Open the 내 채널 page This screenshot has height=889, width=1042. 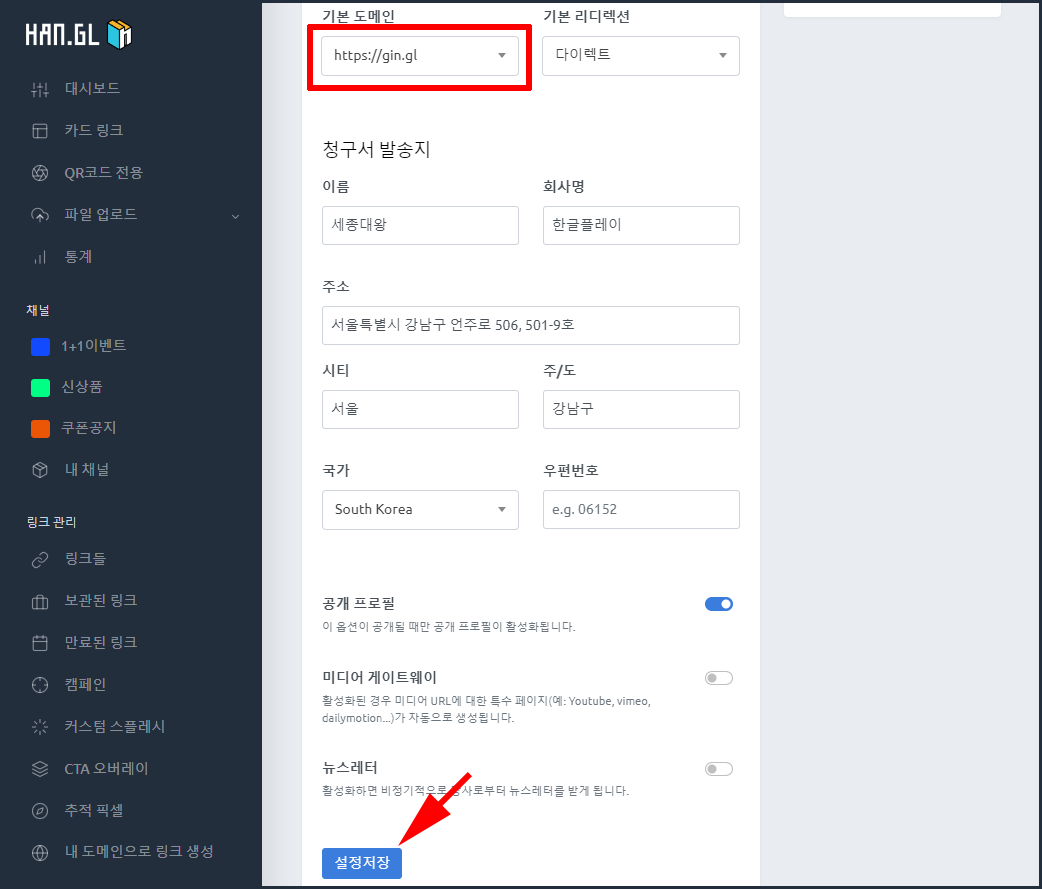click(86, 470)
